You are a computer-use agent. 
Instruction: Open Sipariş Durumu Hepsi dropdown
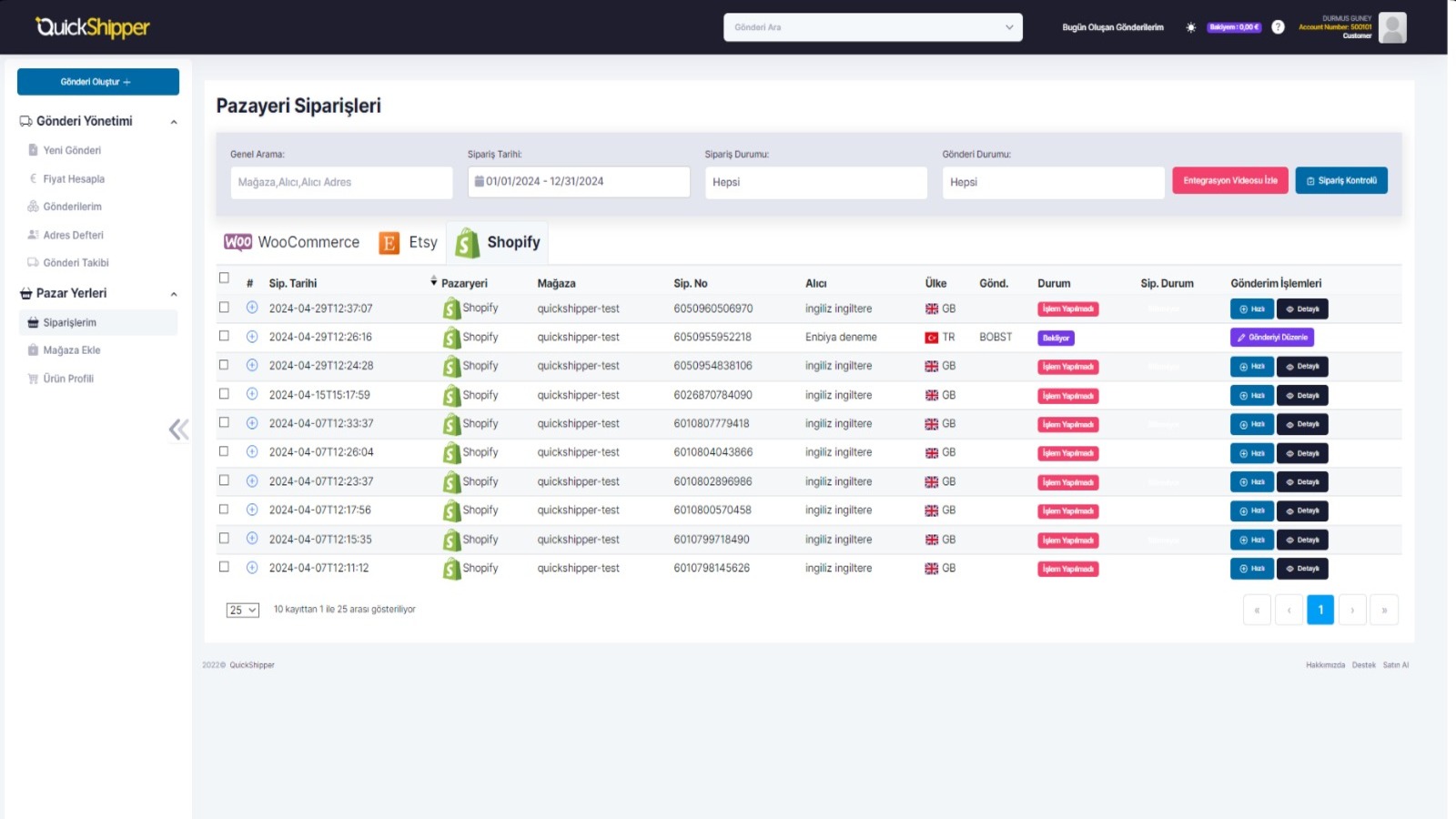[815, 182]
